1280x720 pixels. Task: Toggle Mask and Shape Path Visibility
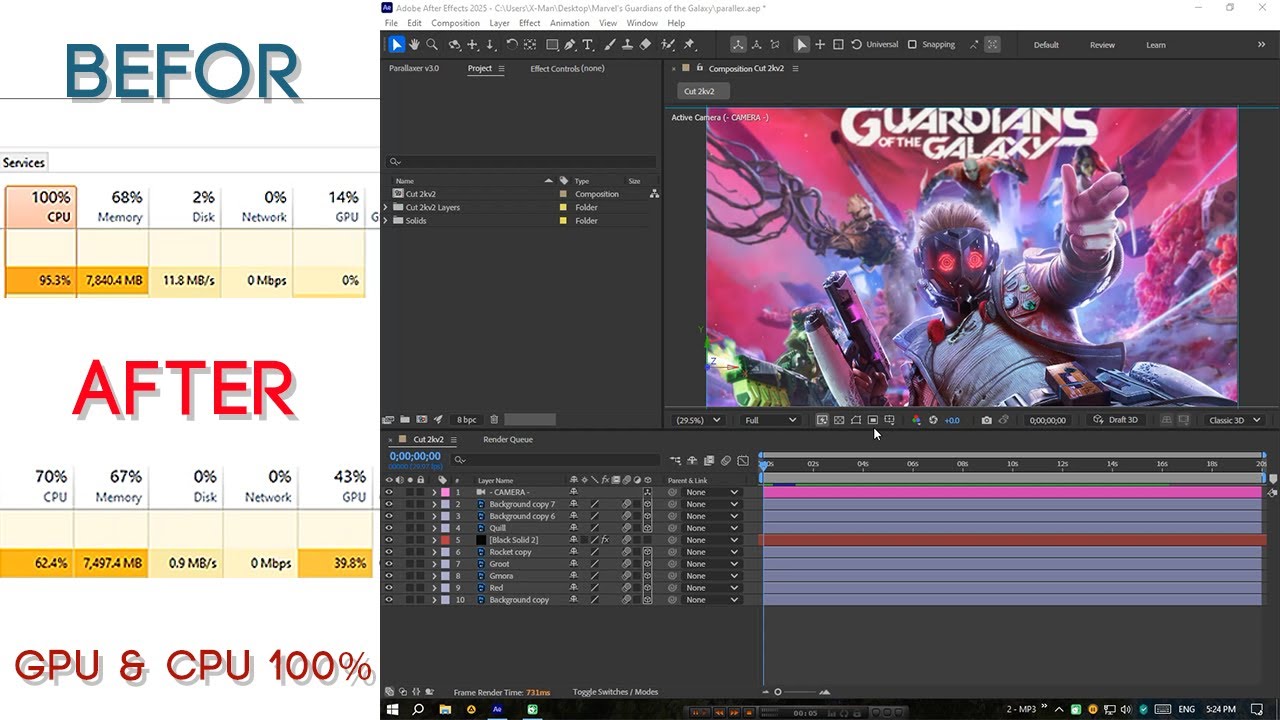tap(856, 420)
